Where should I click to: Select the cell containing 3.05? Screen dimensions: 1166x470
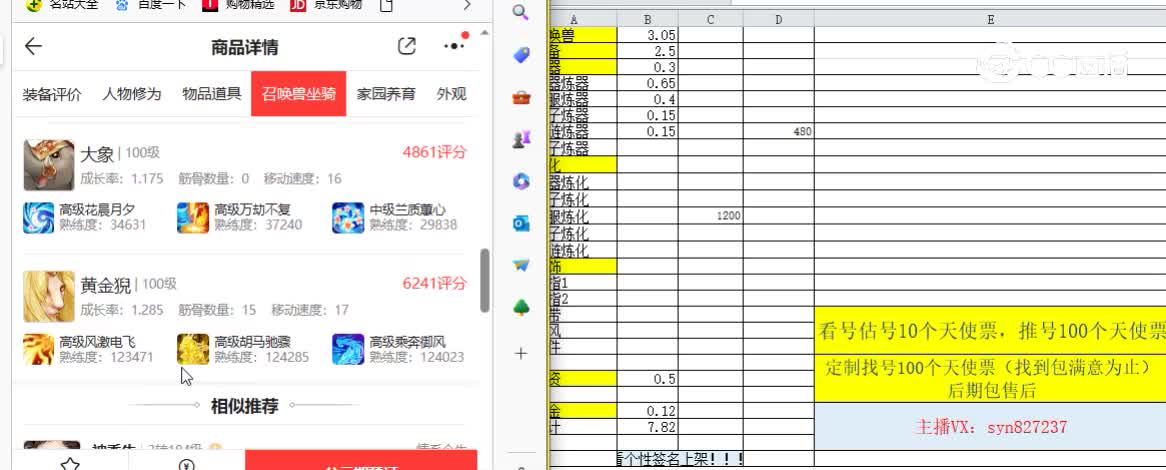click(648, 35)
